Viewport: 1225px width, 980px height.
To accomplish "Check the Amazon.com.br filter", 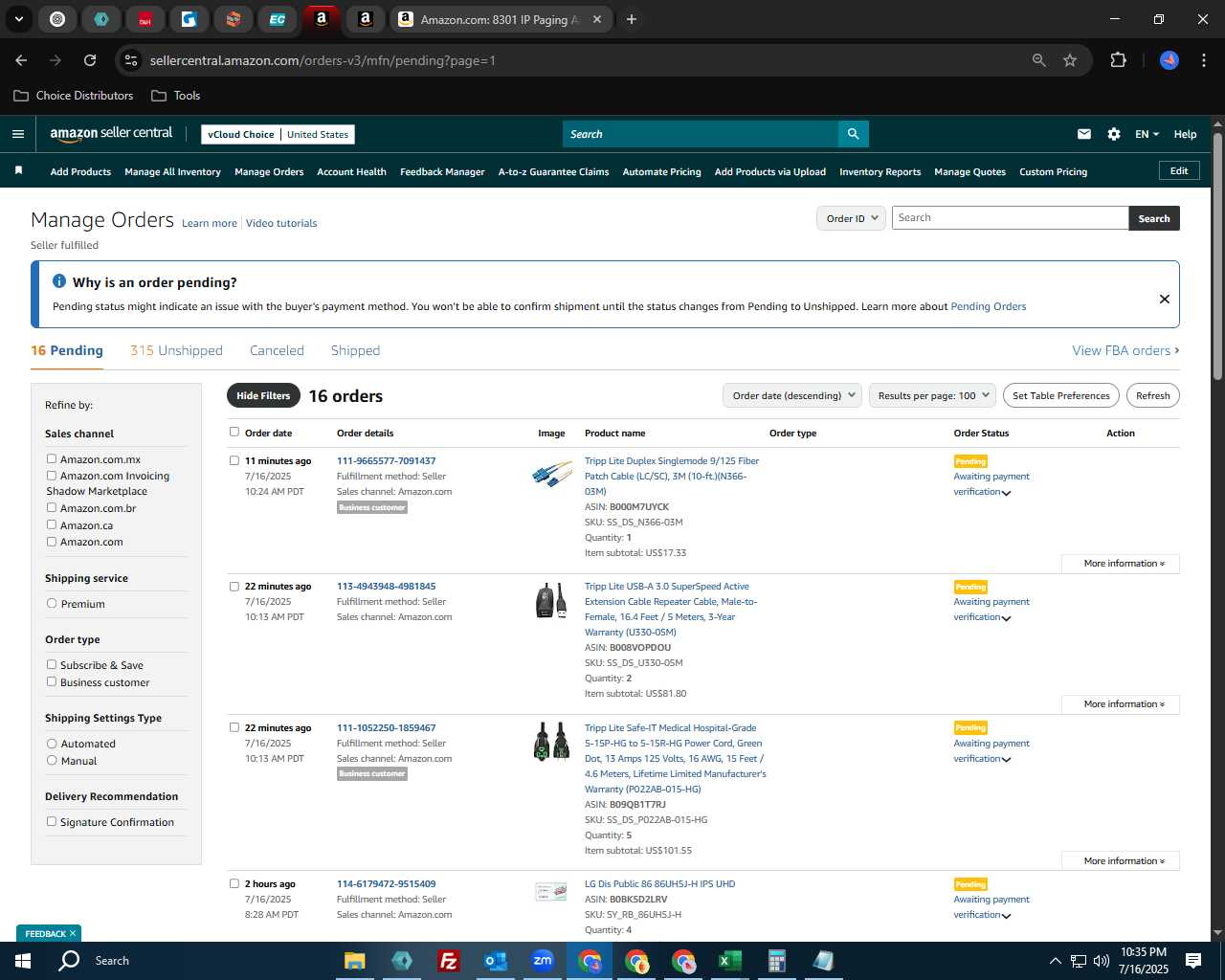I will coord(52,508).
